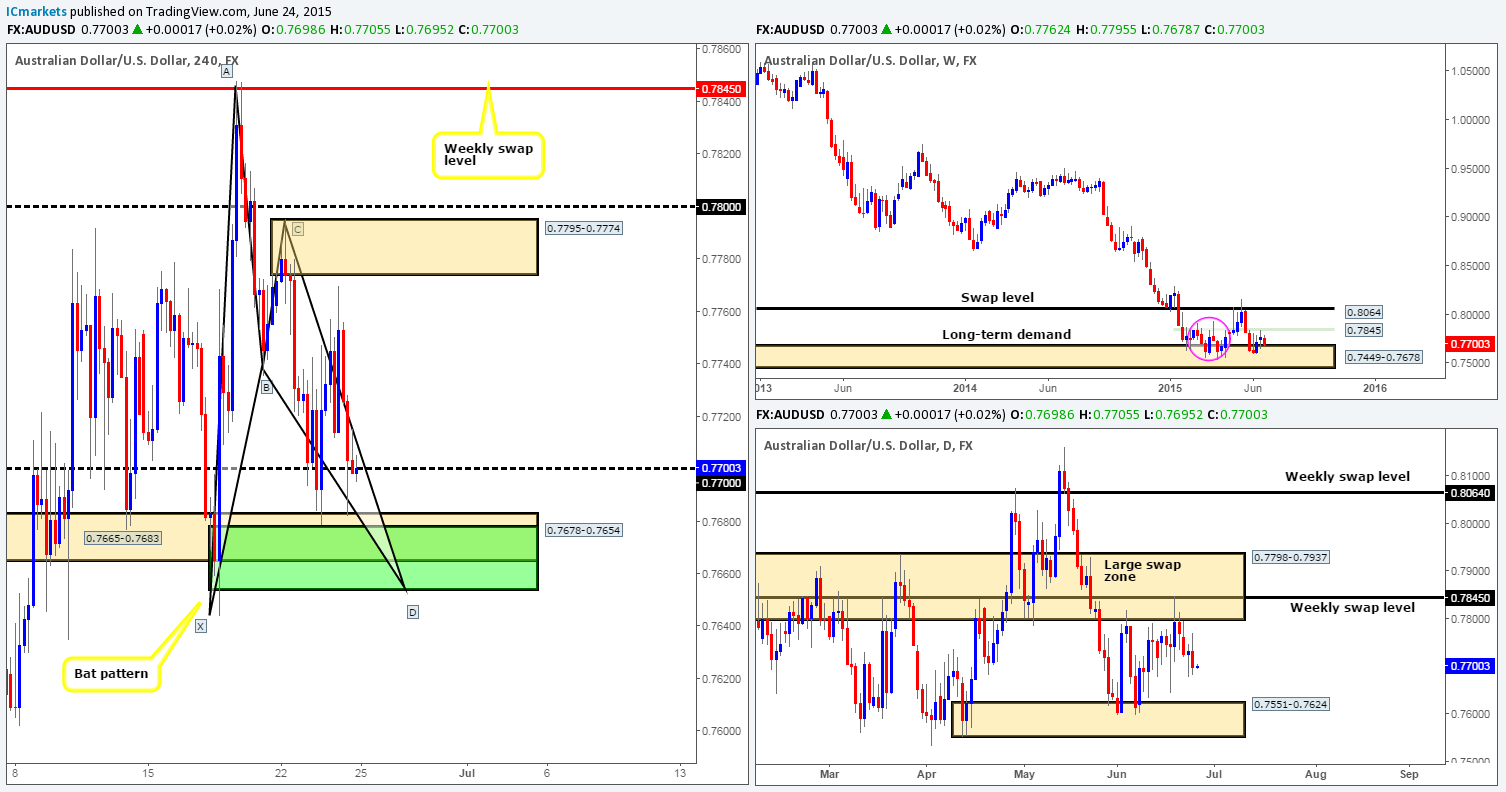This screenshot has height=792, width=1506.
Task: Click the 'Mar' label on daily axis
Action: [829, 773]
